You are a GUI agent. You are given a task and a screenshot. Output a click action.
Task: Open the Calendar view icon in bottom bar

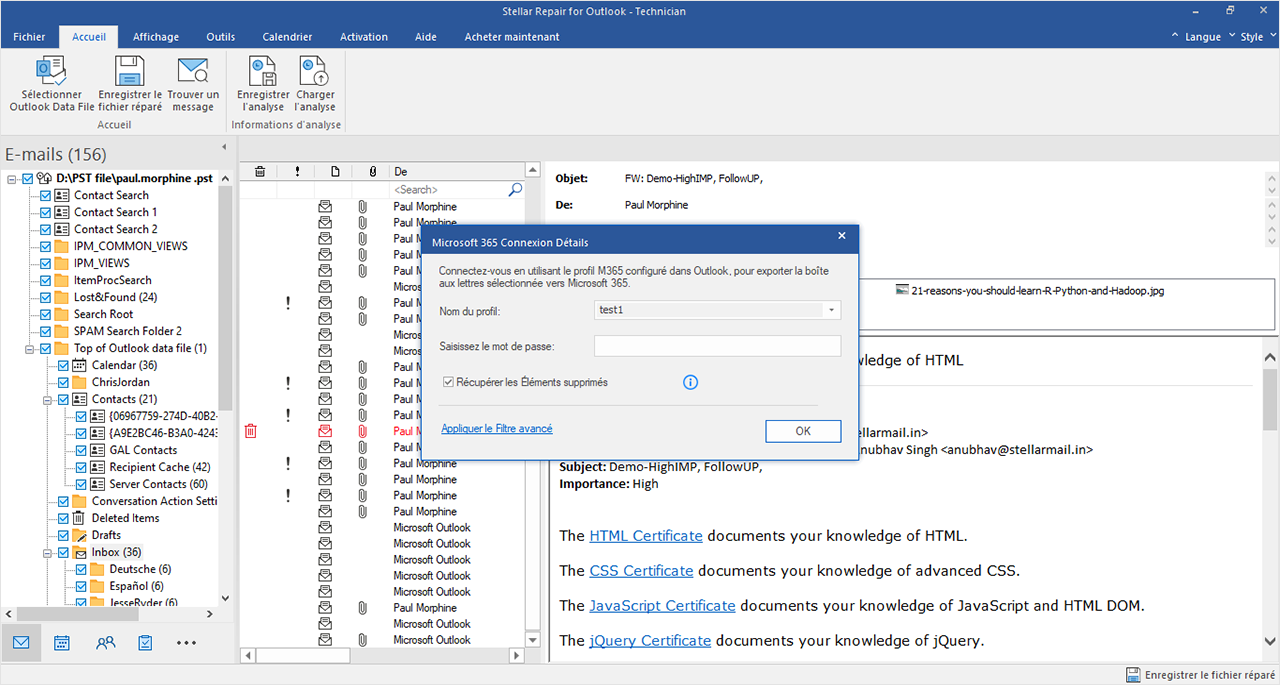point(62,643)
